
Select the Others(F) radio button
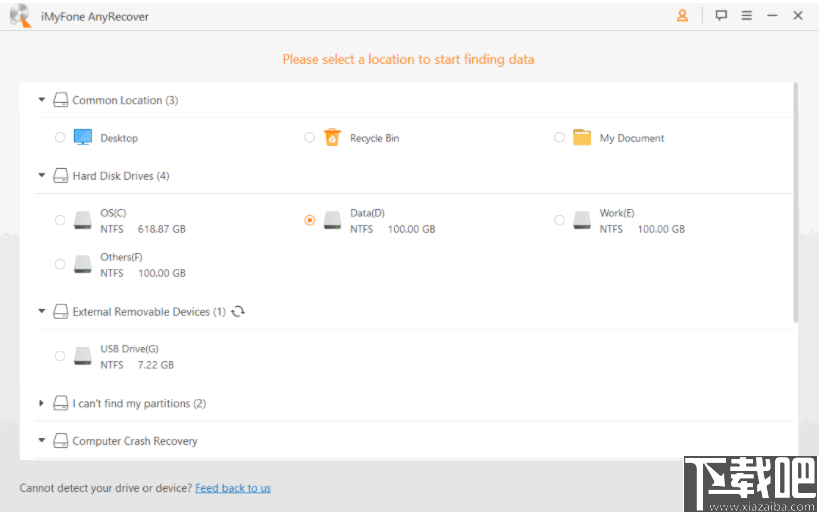(60, 265)
